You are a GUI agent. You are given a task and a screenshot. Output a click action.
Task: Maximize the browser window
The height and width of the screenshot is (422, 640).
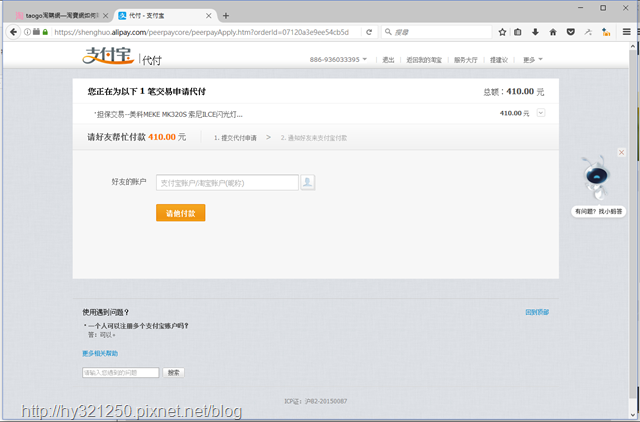[603, 7]
